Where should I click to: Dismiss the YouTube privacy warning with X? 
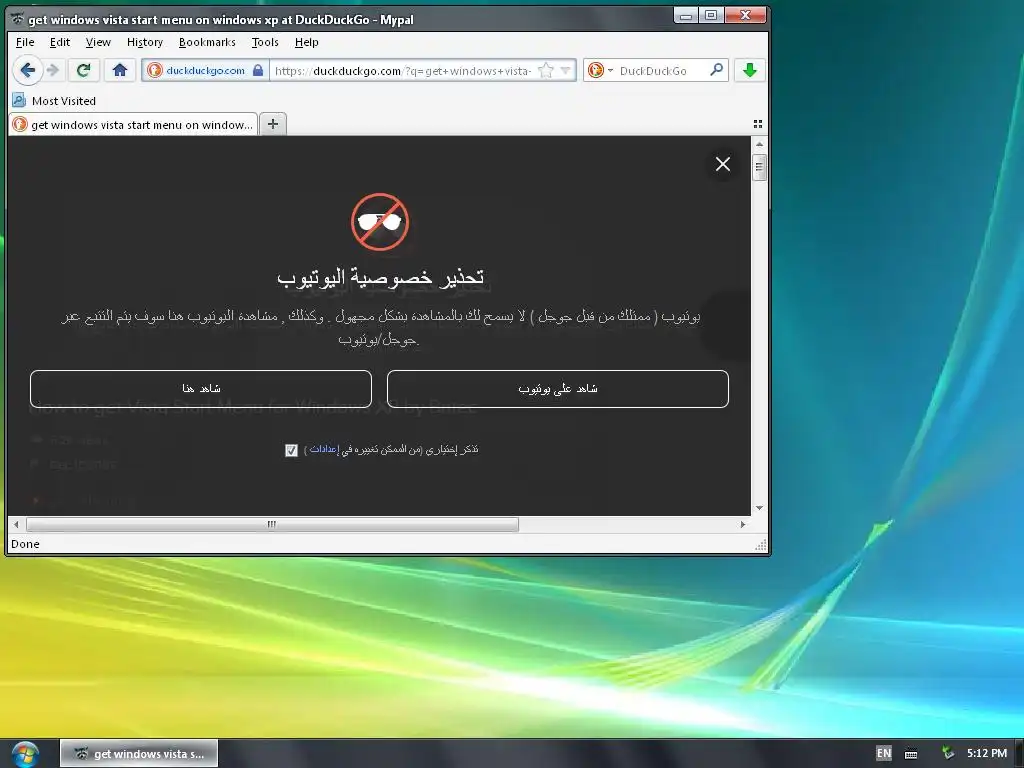pyautogui.click(x=722, y=164)
